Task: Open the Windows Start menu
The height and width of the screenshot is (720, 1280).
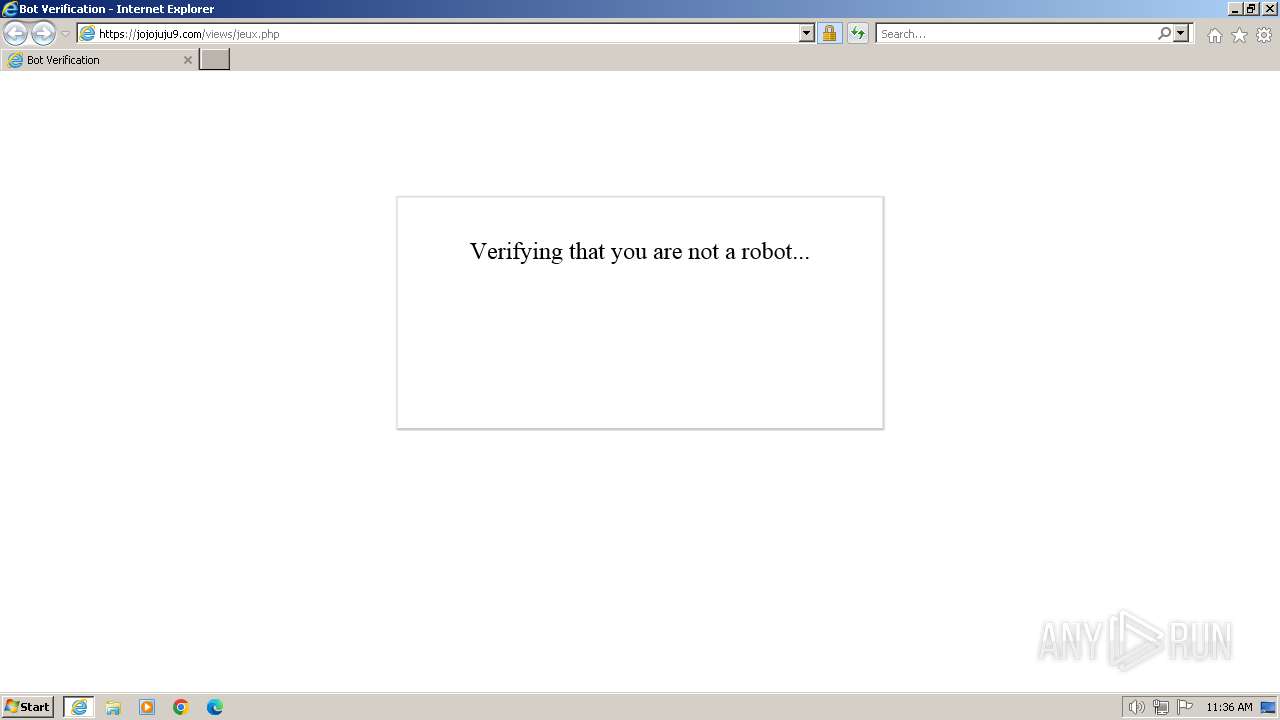Action: point(28,707)
